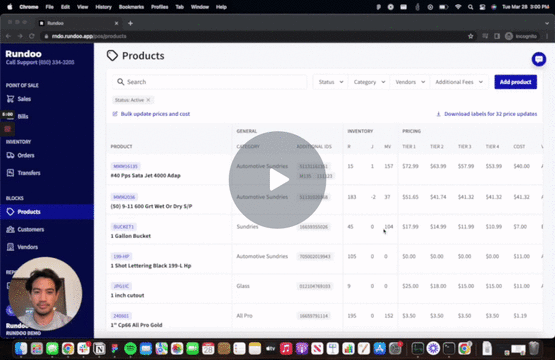Click the address bar URL
Viewport: 555px width, 360px height.
point(89,36)
